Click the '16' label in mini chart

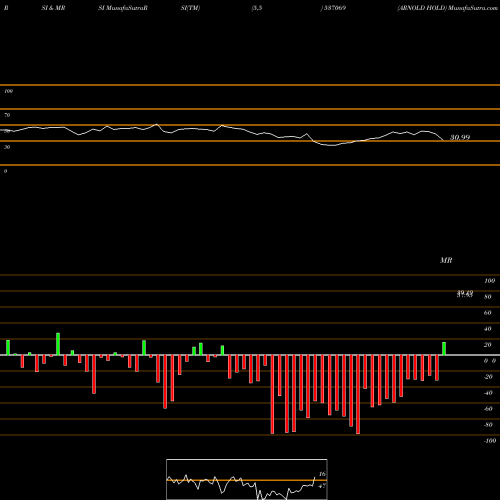322,474
